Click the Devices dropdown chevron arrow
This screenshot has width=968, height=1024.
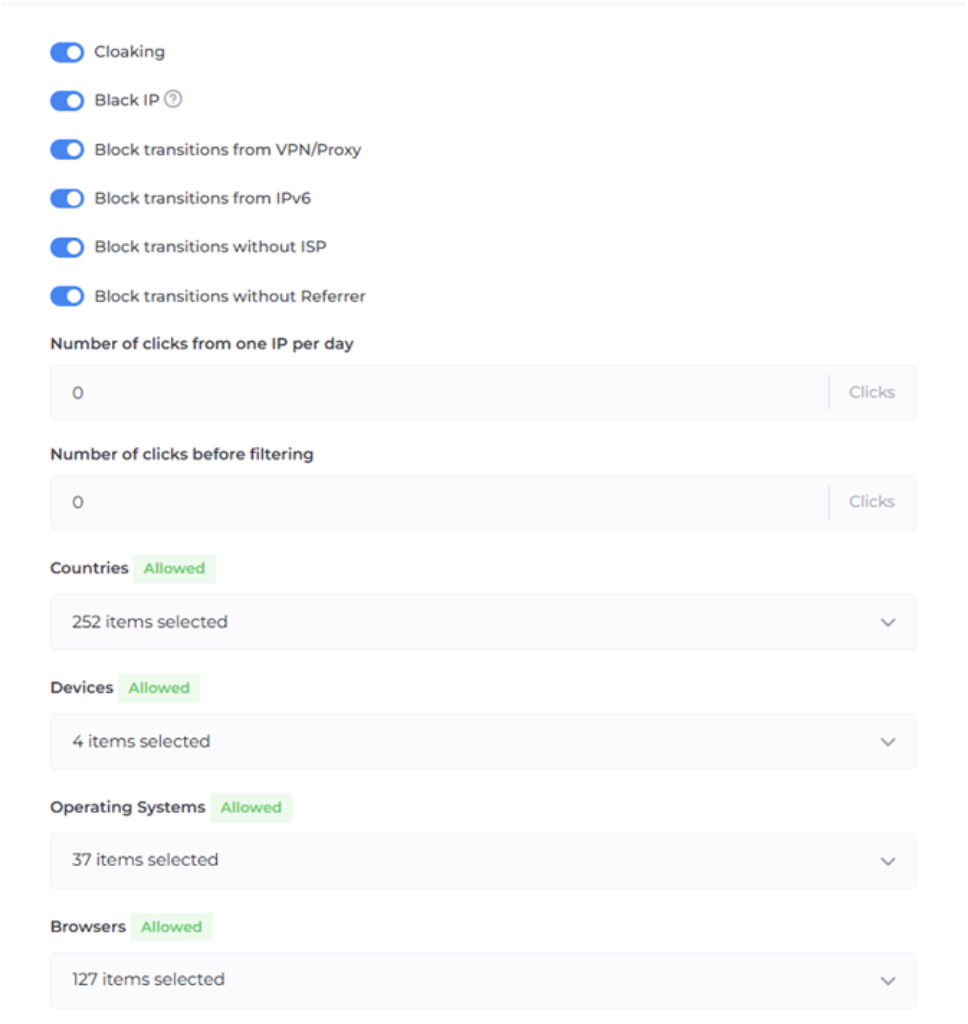(887, 742)
